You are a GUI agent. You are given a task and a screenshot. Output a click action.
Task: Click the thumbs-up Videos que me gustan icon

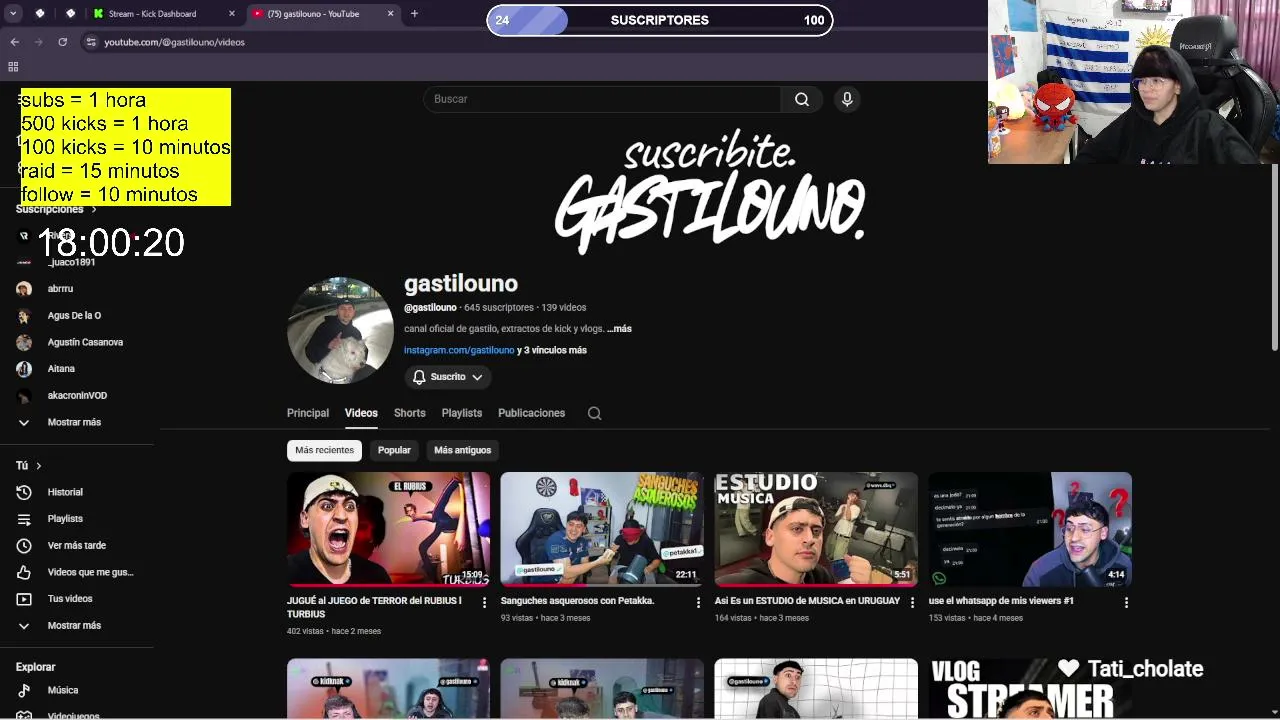coord(24,572)
